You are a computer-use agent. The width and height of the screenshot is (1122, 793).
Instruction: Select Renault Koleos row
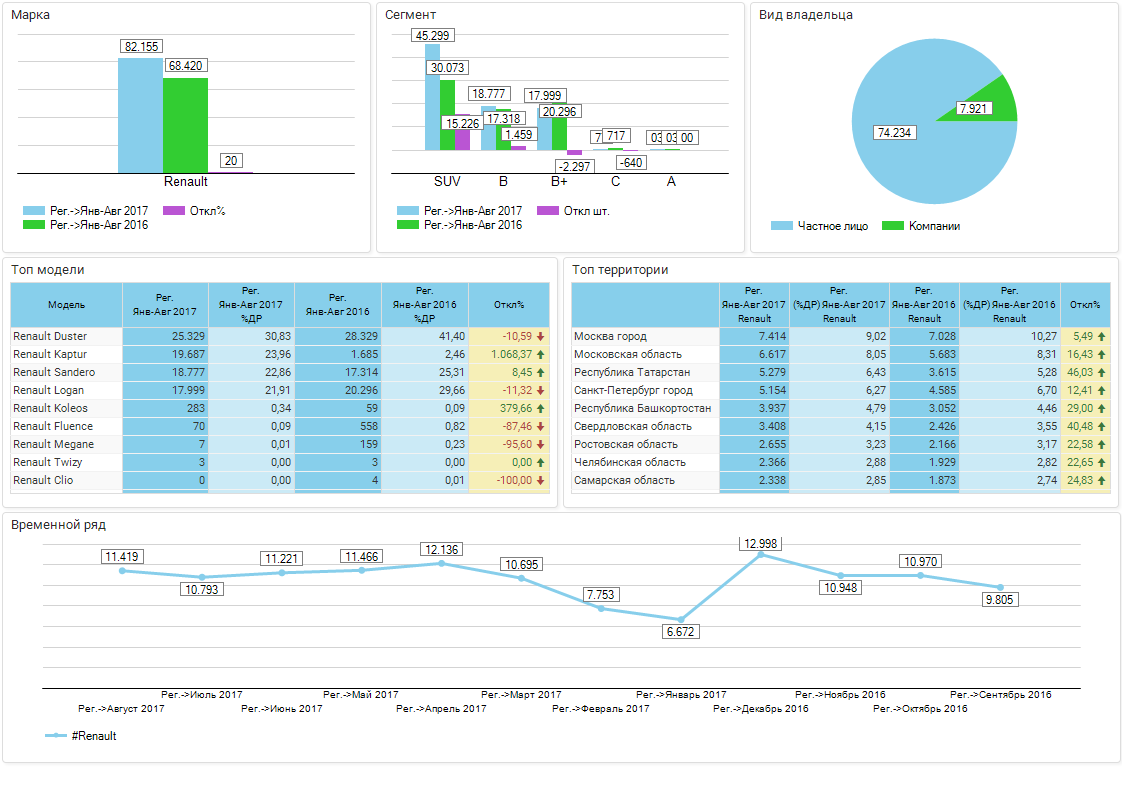point(280,408)
